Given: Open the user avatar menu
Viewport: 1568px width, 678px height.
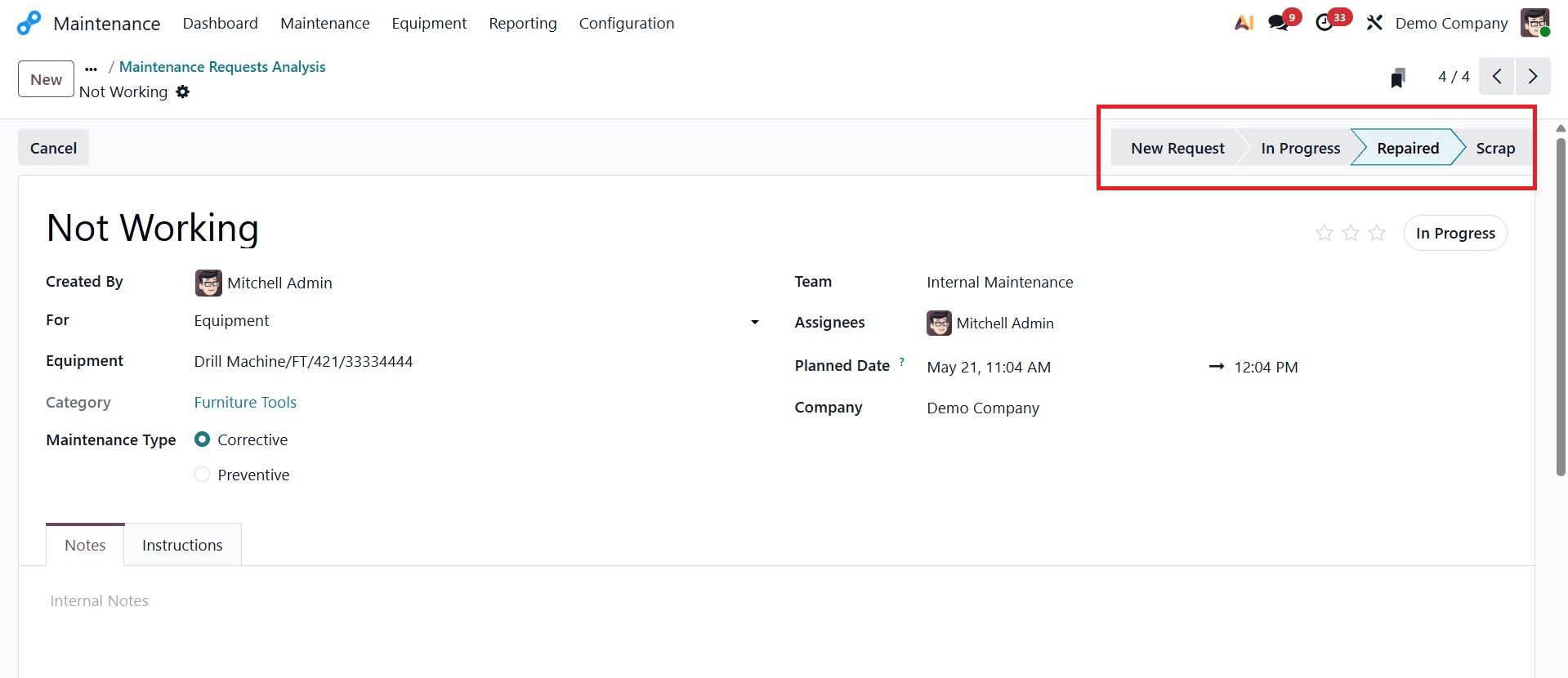Looking at the screenshot, I should pos(1534,23).
